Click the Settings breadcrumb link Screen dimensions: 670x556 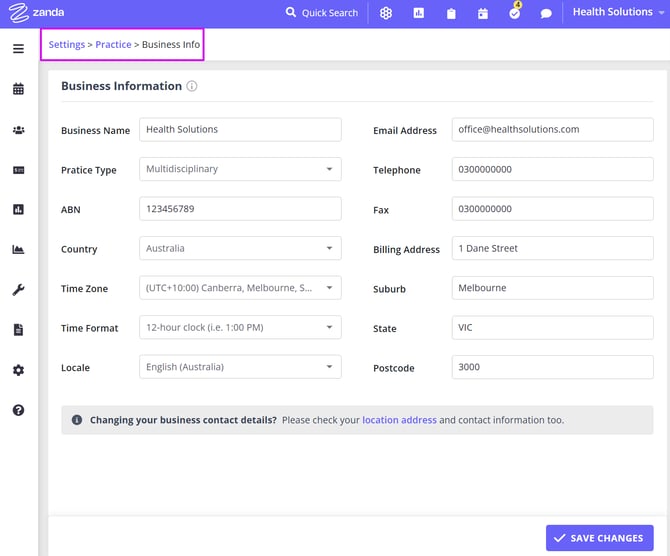tap(66, 45)
